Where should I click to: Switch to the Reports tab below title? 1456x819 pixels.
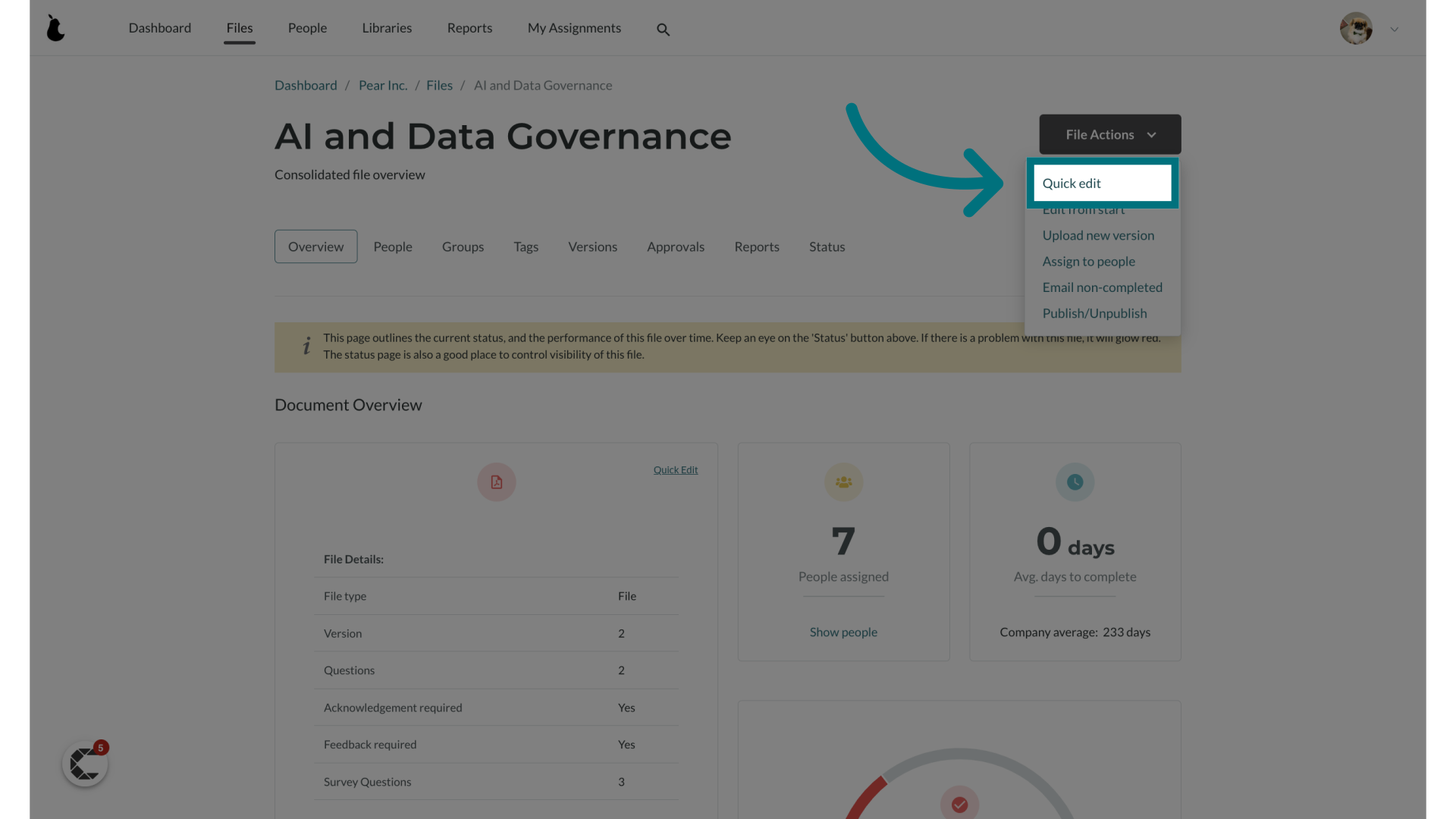pos(757,246)
